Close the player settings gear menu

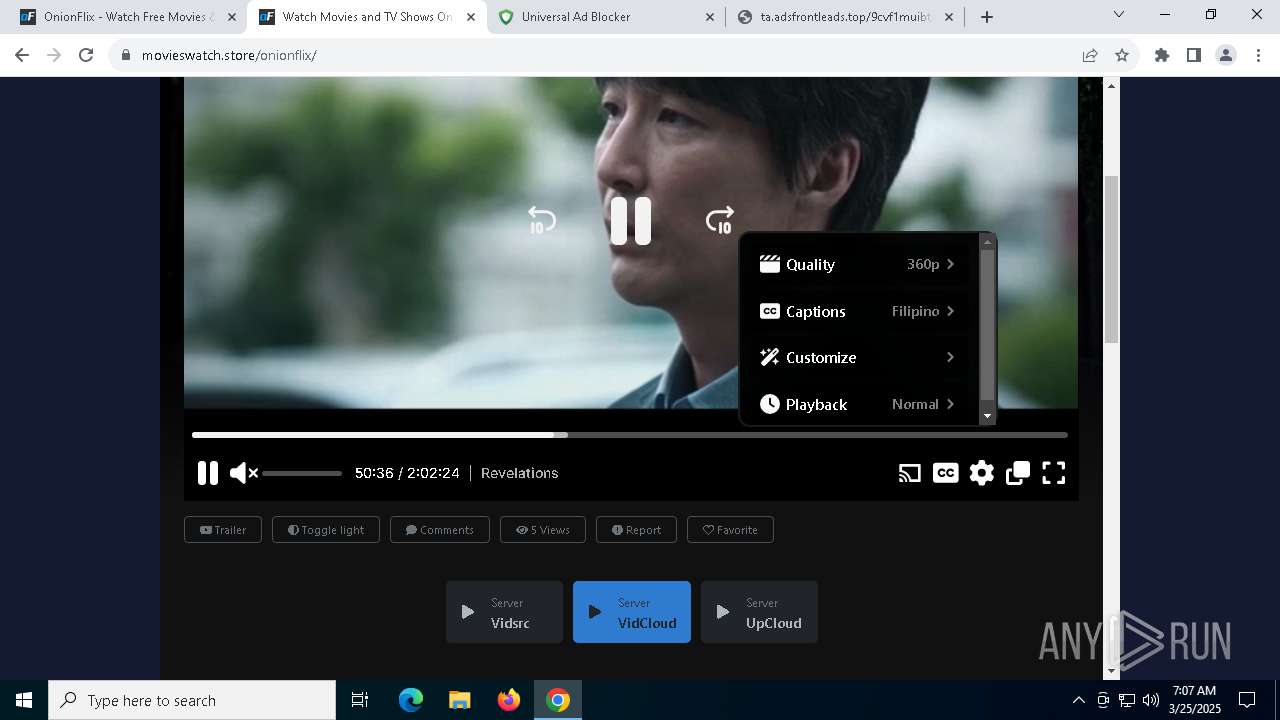coord(982,473)
